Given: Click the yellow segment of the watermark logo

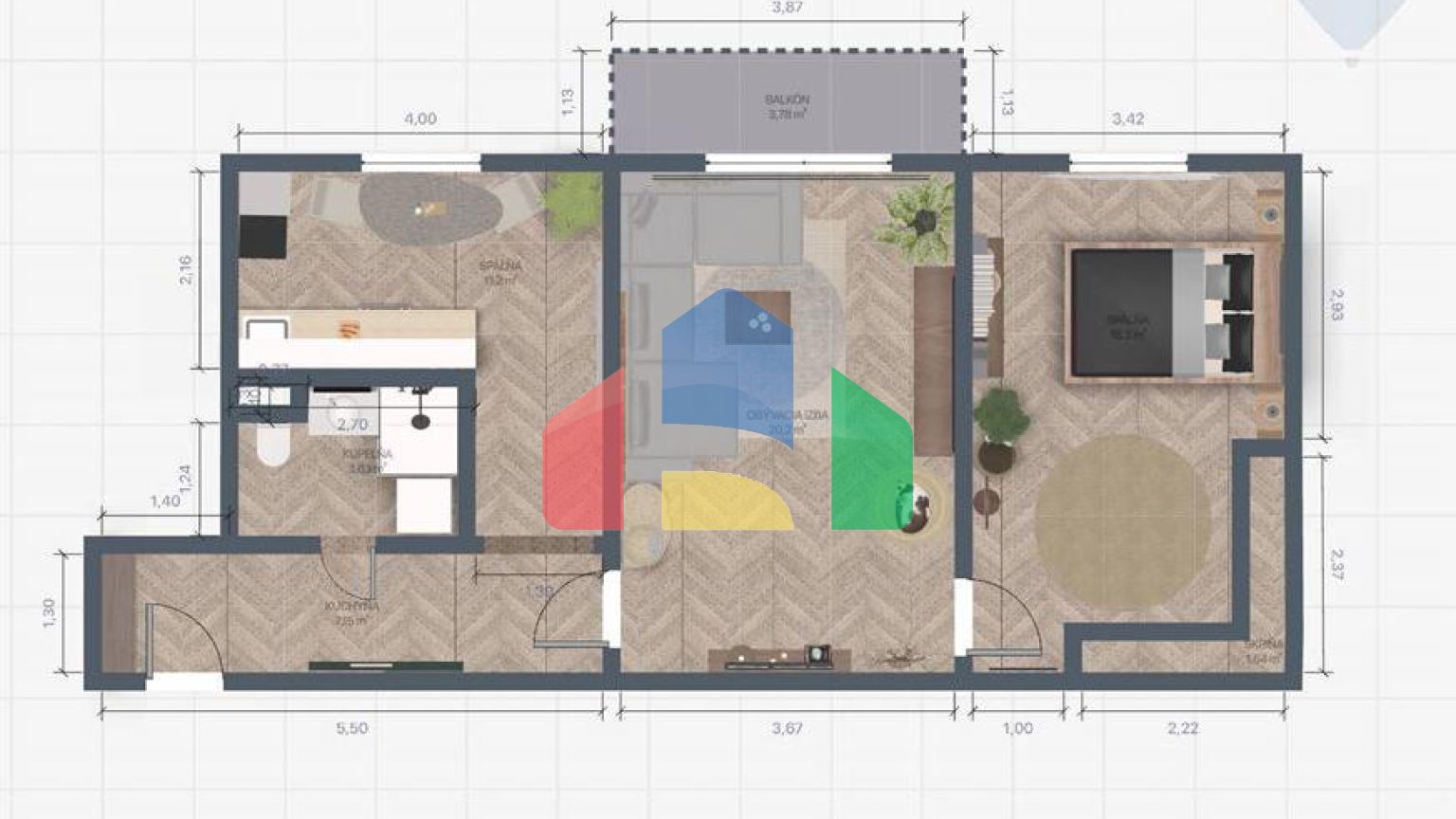Looking at the screenshot, I should point(725,500).
